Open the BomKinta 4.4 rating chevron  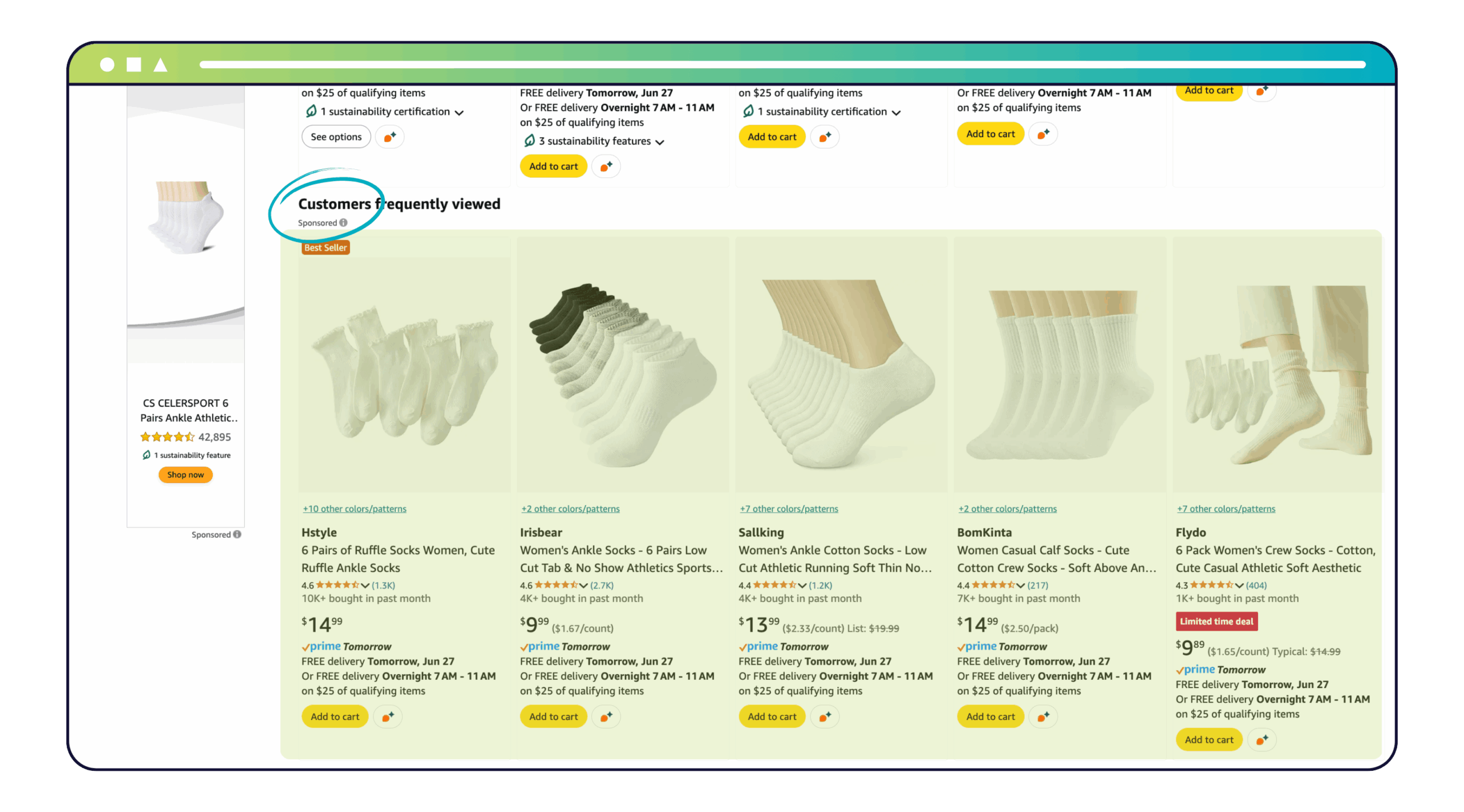(1020, 586)
